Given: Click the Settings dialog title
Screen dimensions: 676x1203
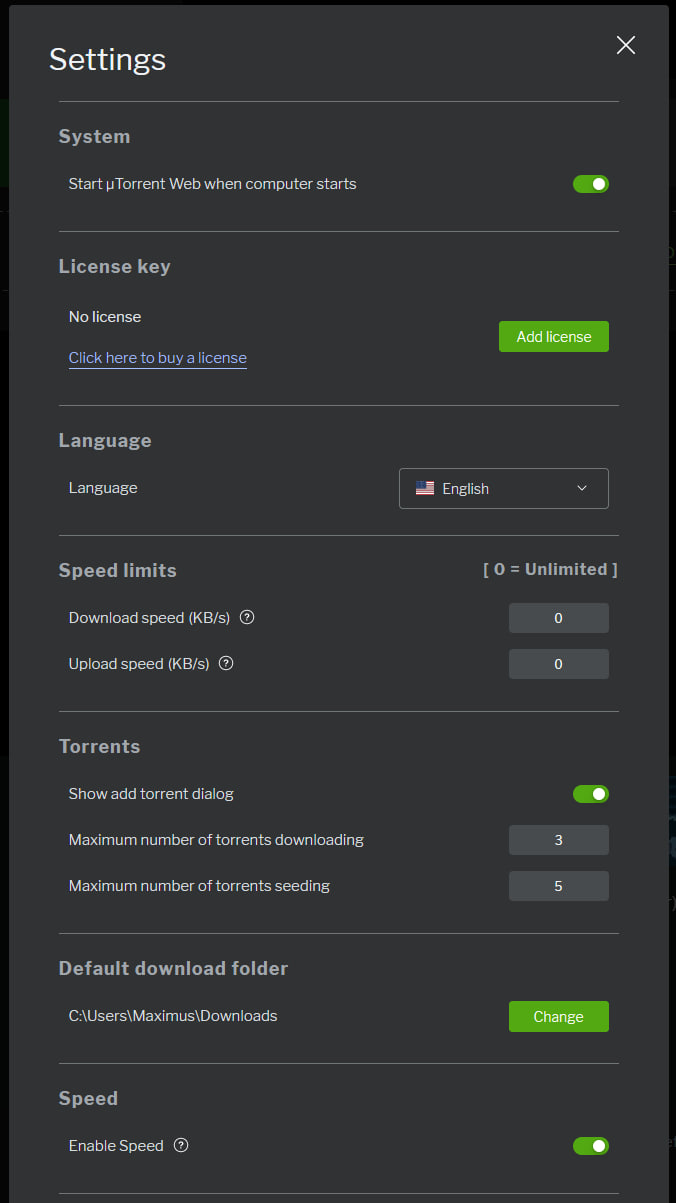Looking at the screenshot, I should coord(107,60).
